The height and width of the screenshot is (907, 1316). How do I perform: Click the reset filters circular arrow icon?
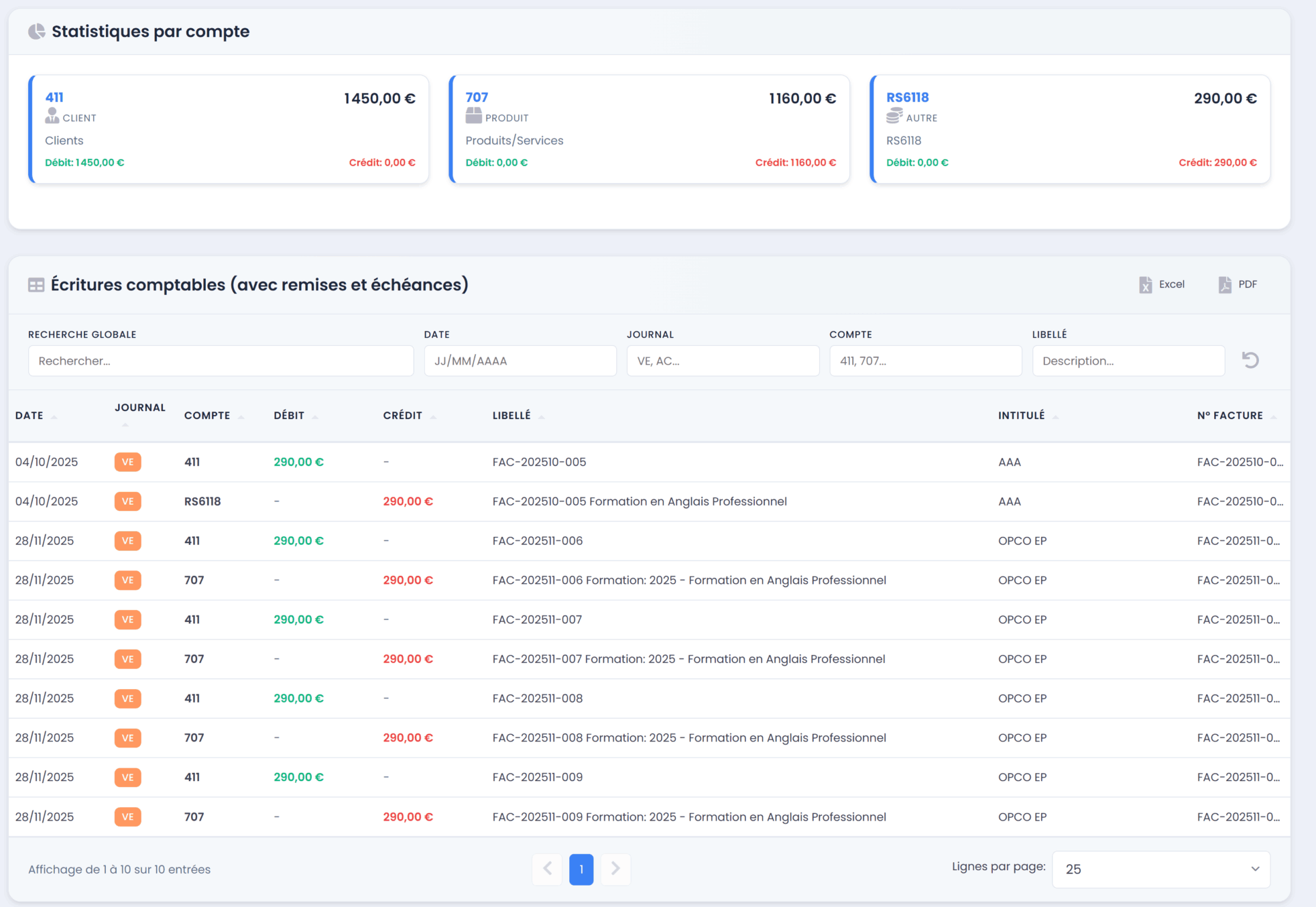pyautogui.click(x=1250, y=361)
